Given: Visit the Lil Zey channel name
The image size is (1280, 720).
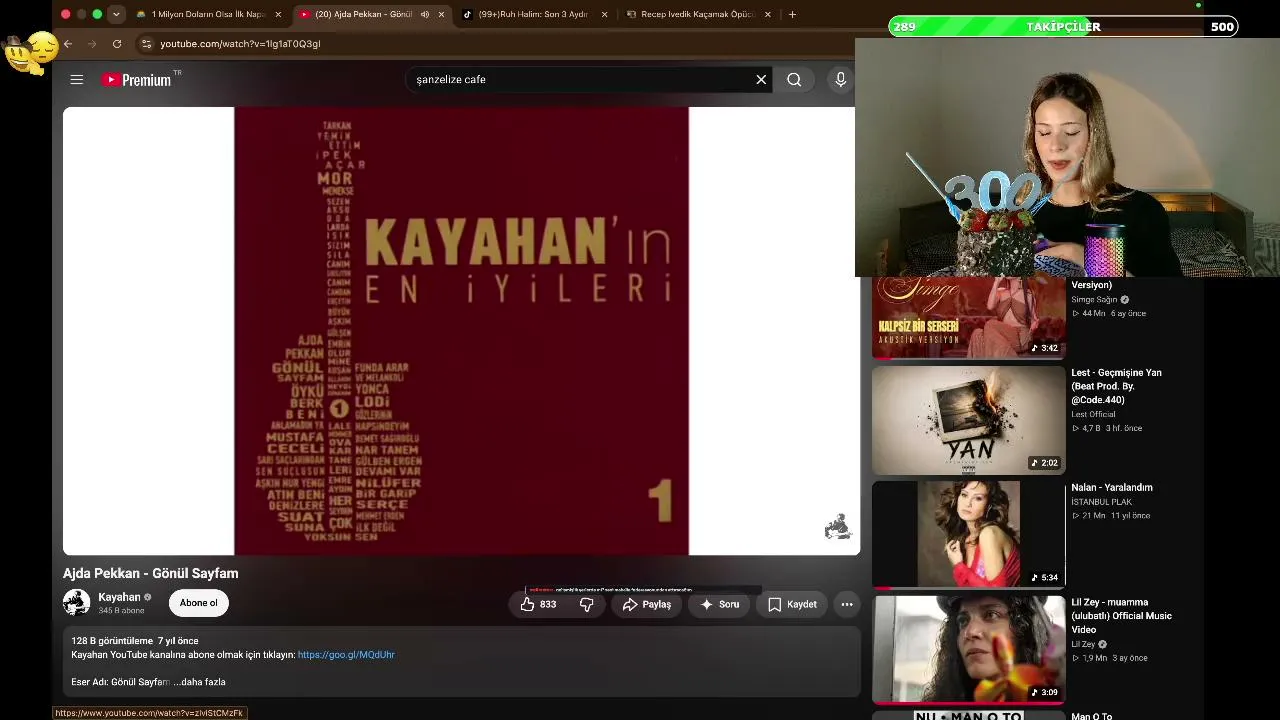Looking at the screenshot, I should [x=1083, y=645].
